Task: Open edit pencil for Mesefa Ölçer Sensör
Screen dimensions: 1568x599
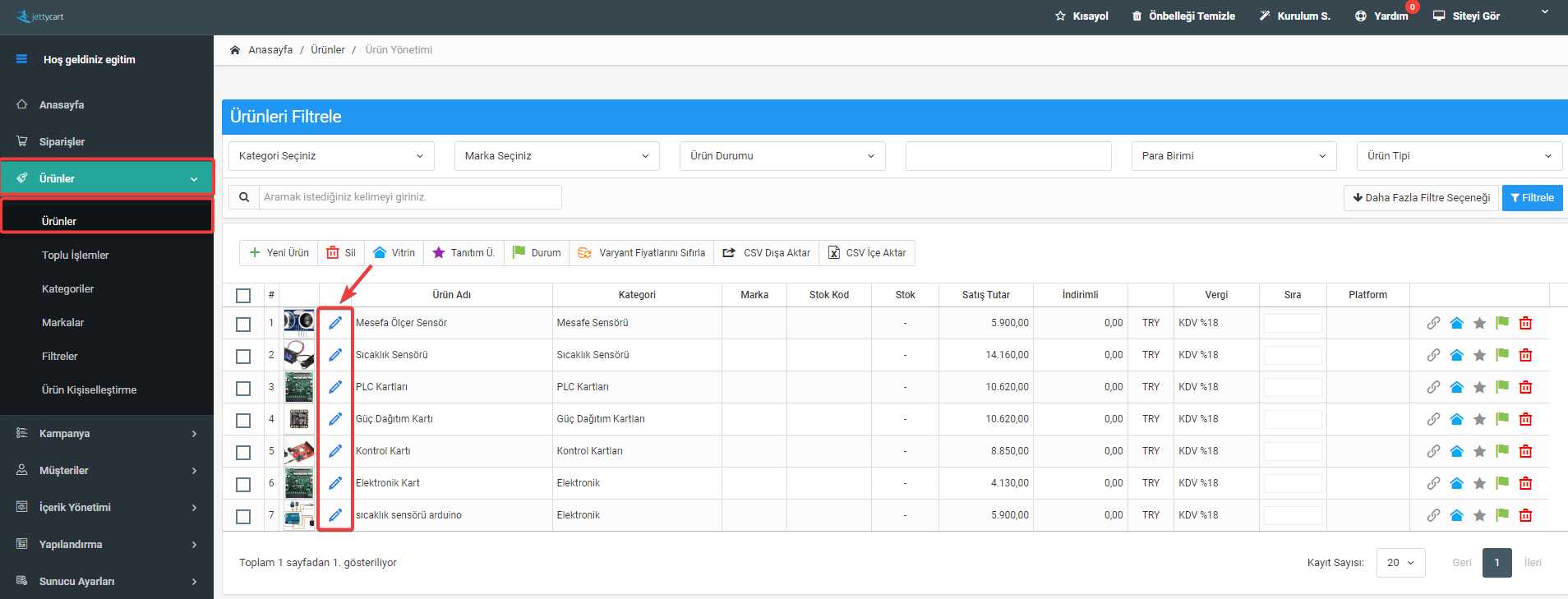Action: click(335, 323)
